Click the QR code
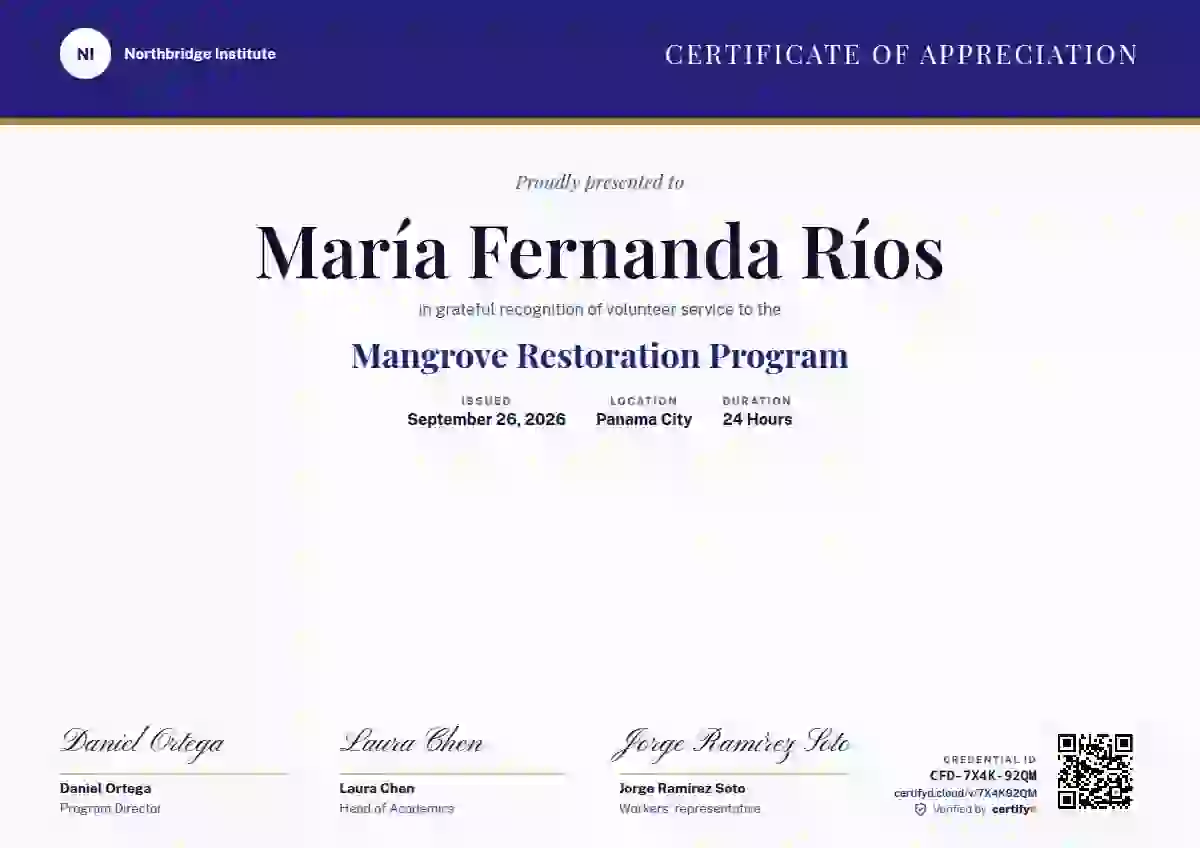Screen dimensions: 1200x848 (x=1095, y=771)
